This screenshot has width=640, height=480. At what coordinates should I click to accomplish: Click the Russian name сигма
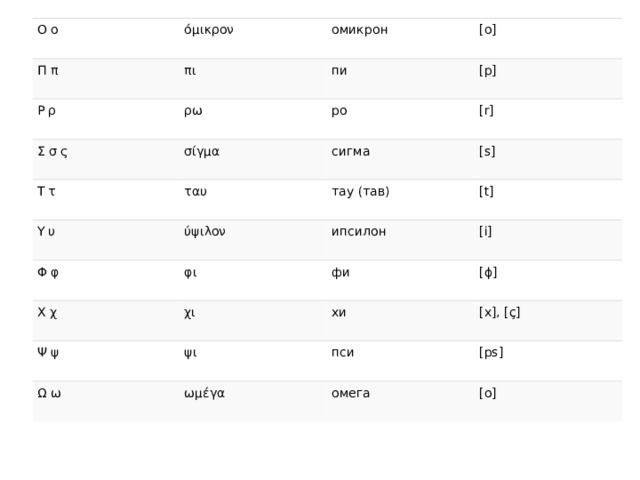tap(351, 151)
